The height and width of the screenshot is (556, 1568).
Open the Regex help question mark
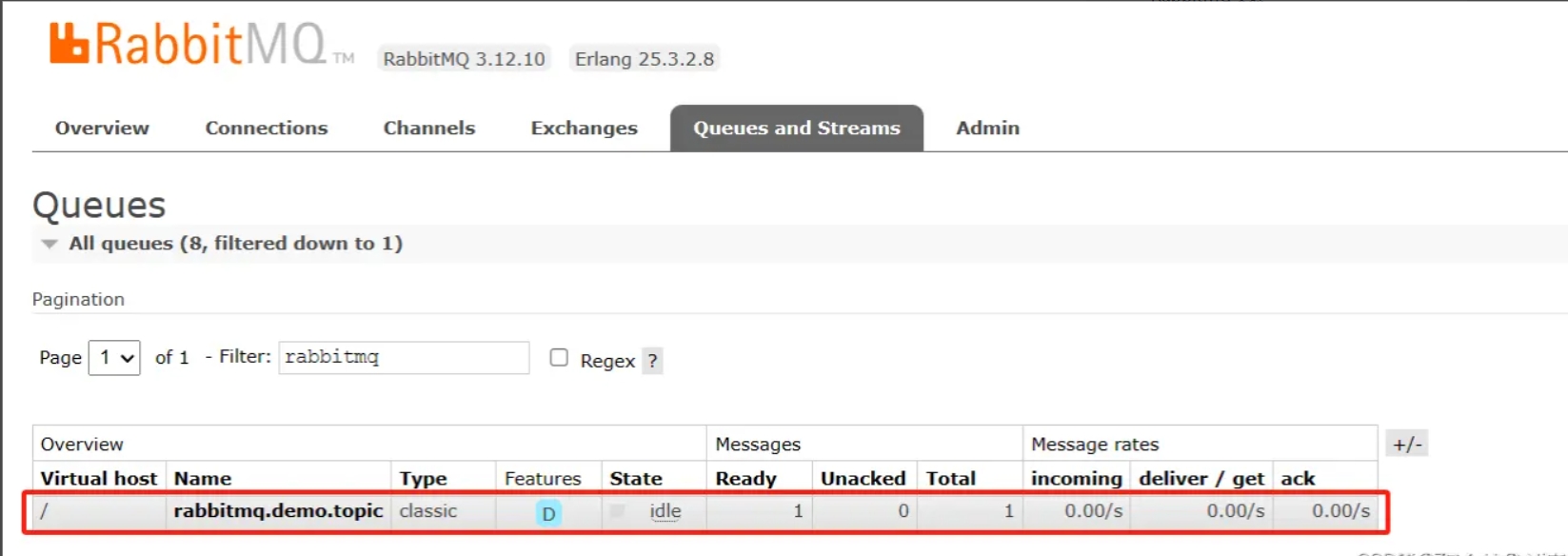tap(652, 361)
